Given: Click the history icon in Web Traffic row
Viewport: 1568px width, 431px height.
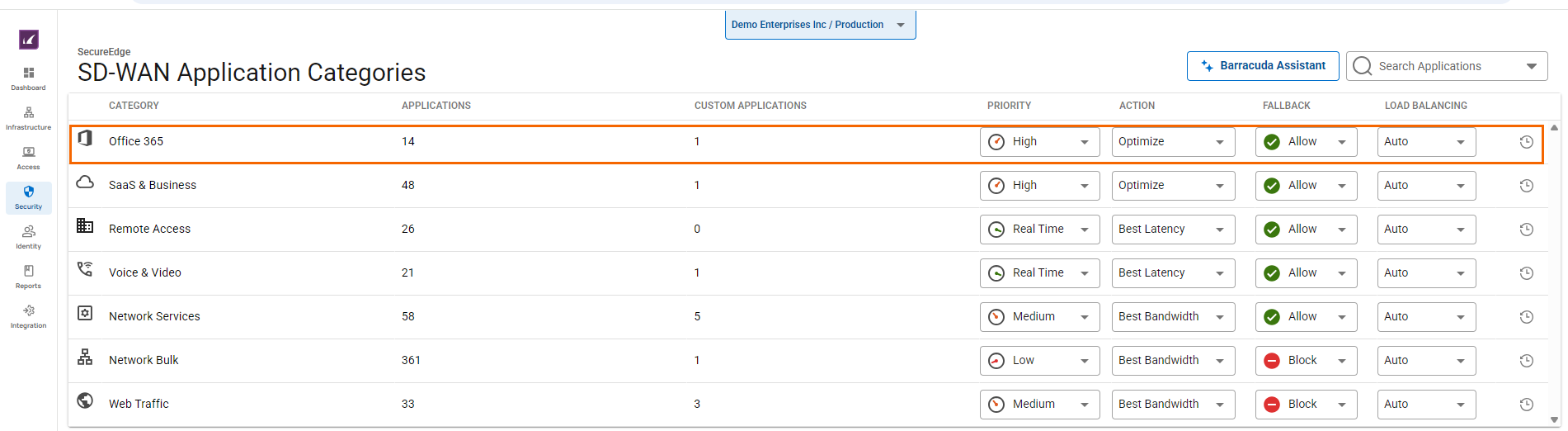Looking at the screenshot, I should (x=1526, y=405).
